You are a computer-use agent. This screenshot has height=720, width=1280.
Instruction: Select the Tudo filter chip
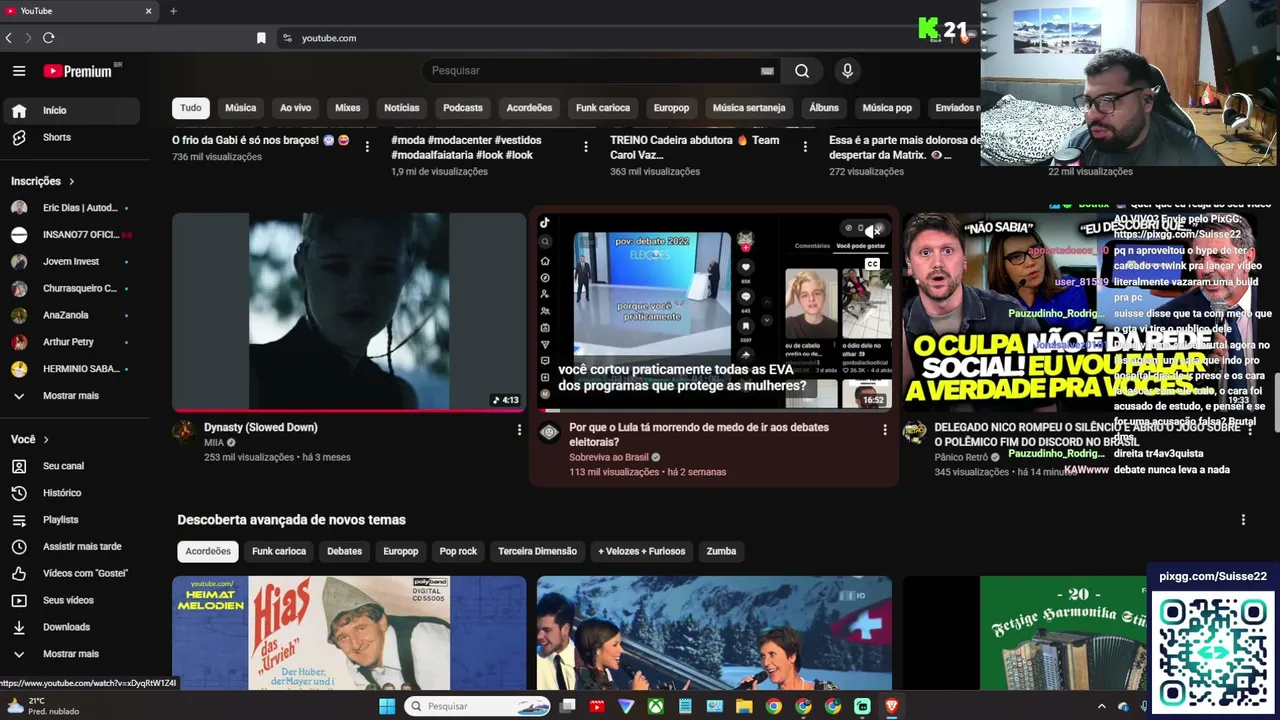(x=190, y=108)
